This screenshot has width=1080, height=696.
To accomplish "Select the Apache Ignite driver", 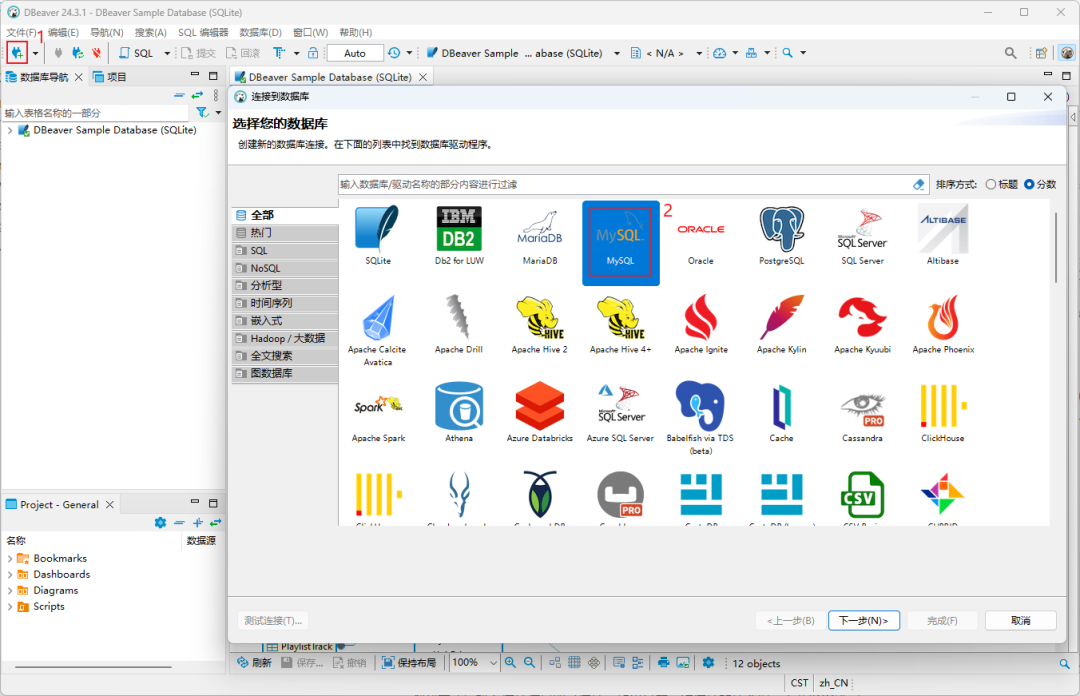I will pyautogui.click(x=700, y=324).
